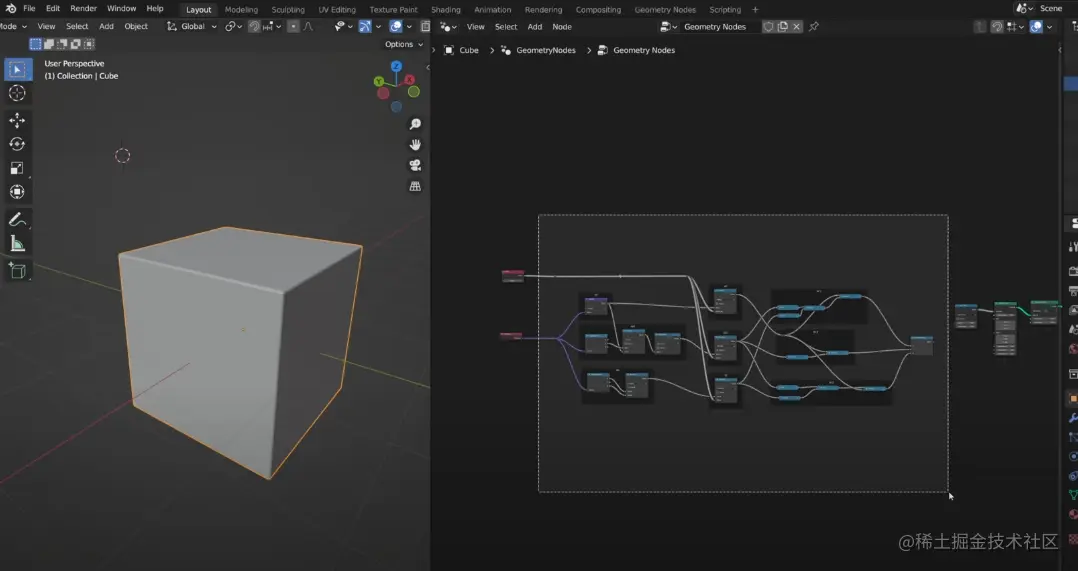1078x571 pixels.
Task: Click the red X axis gizmo
Action: pyautogui.click(x=409, y=80)
